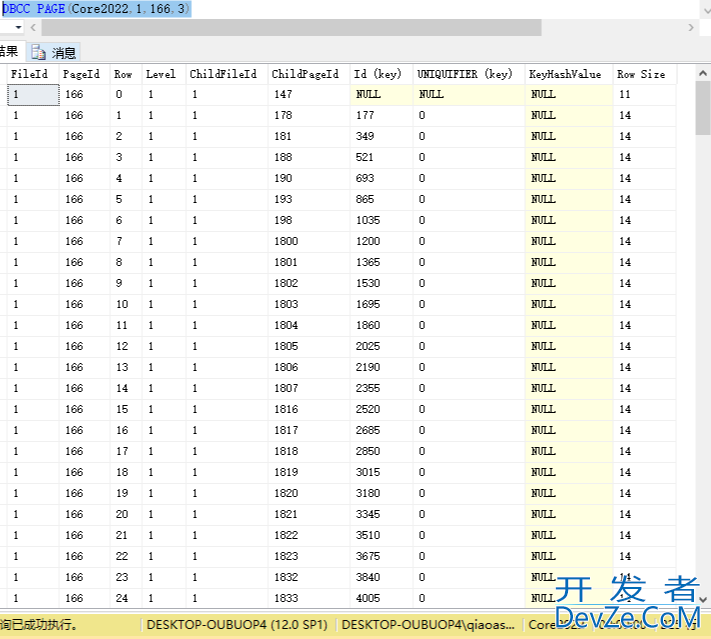Click the server name DESKTOP-OUBUOP4 (12.0 SP1) in status bar

pyautogui.click(x=237, y=625)
